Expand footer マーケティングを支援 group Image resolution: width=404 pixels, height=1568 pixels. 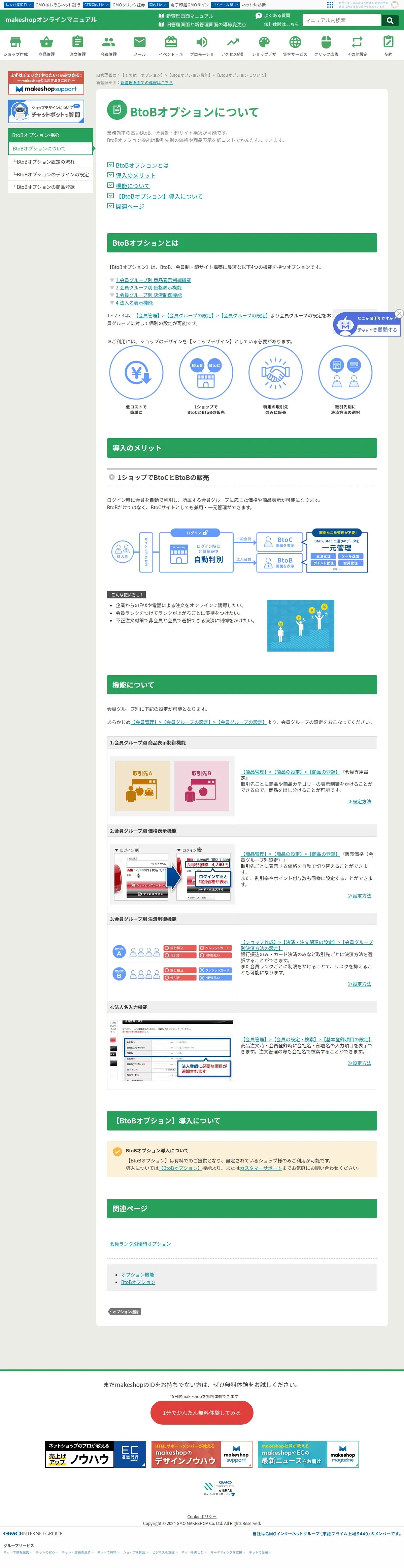(228, 1552)
